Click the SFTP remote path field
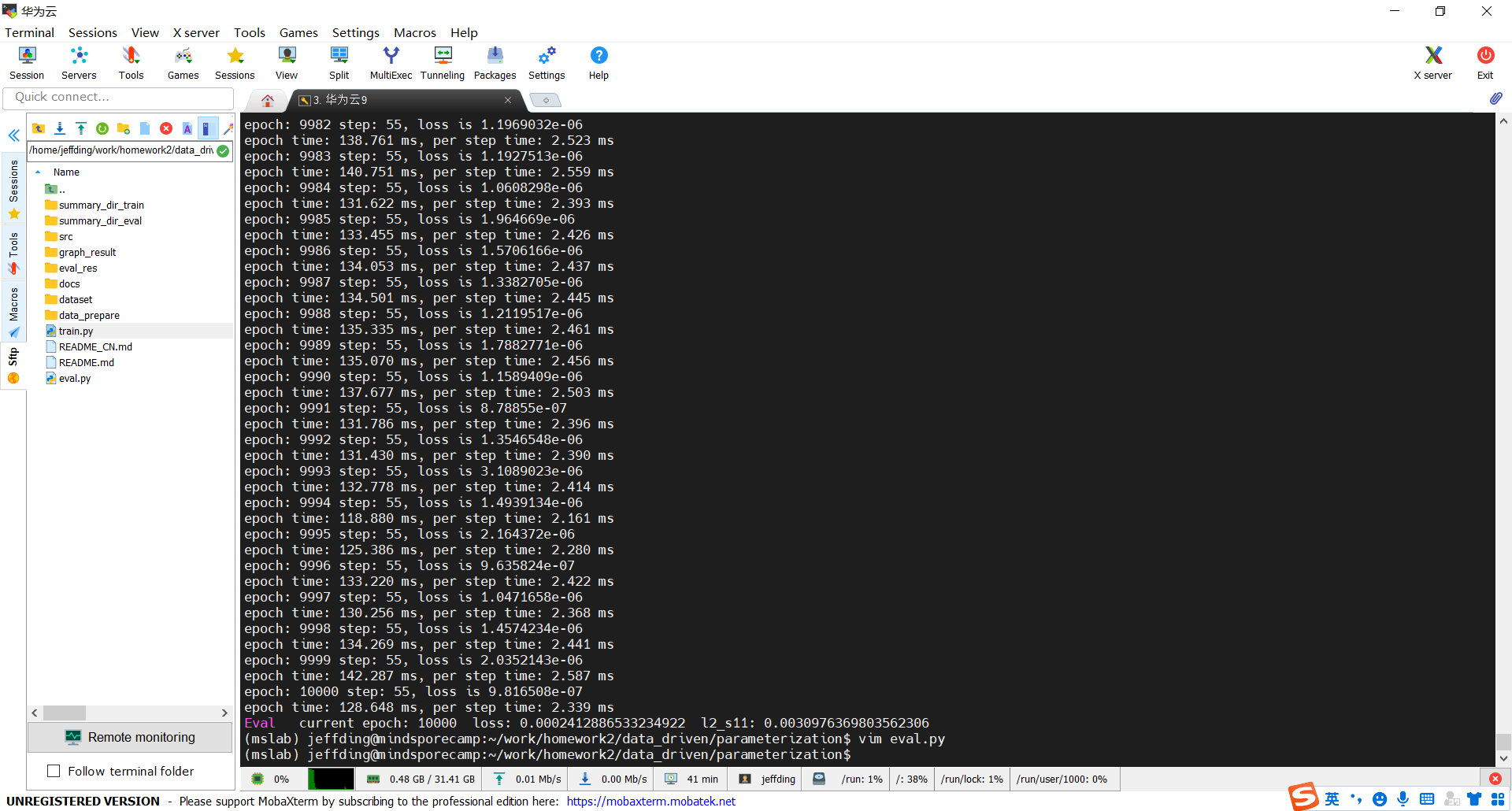The width and height of the screenshot is (1512, 811). tap(121, 150)
